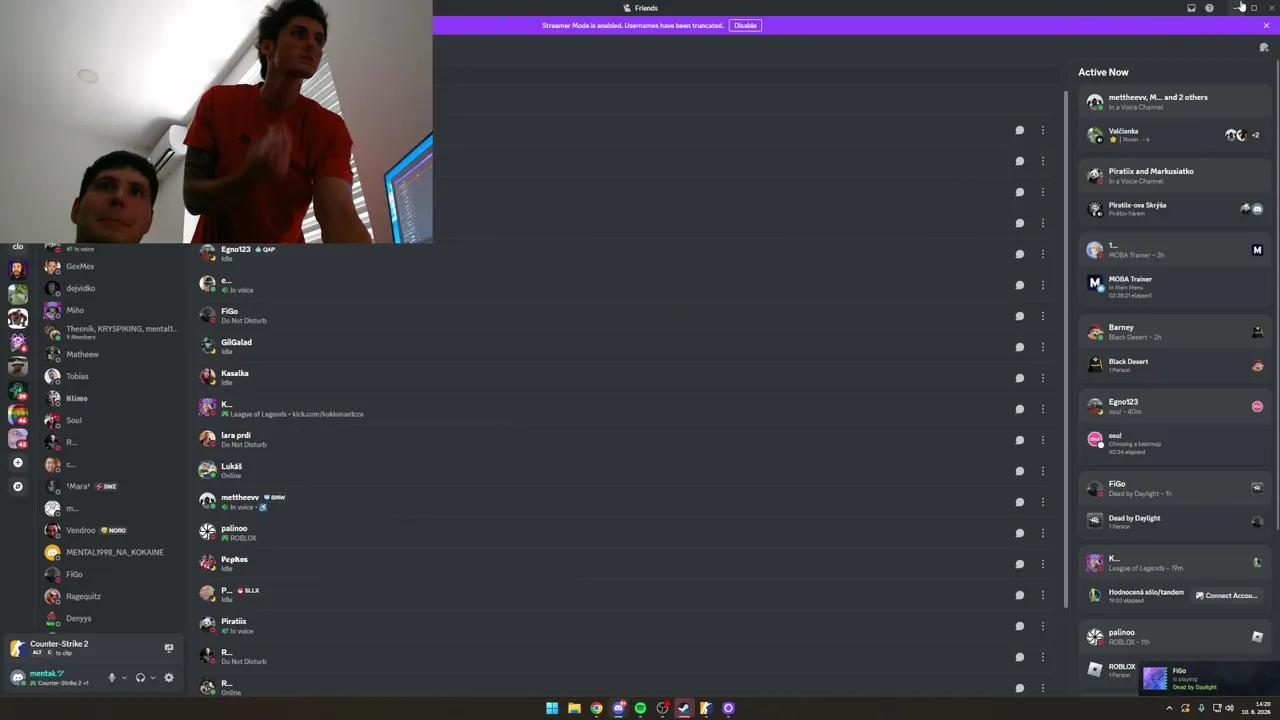This screenshot has height=720, width=1280.
Task: Open File Explorer from taskbar
Action: tap(574, 708)
